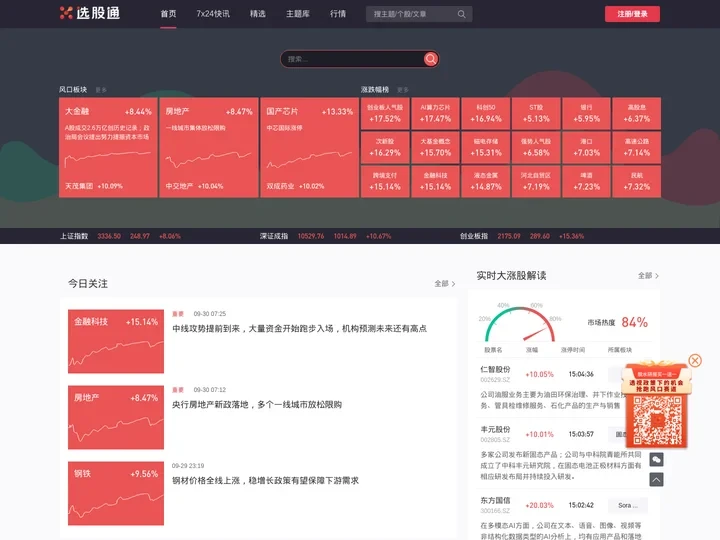Select the 次新股 +16.29% tile
The width and height of the screenshot is (720, 540).
tap(385, 147)
